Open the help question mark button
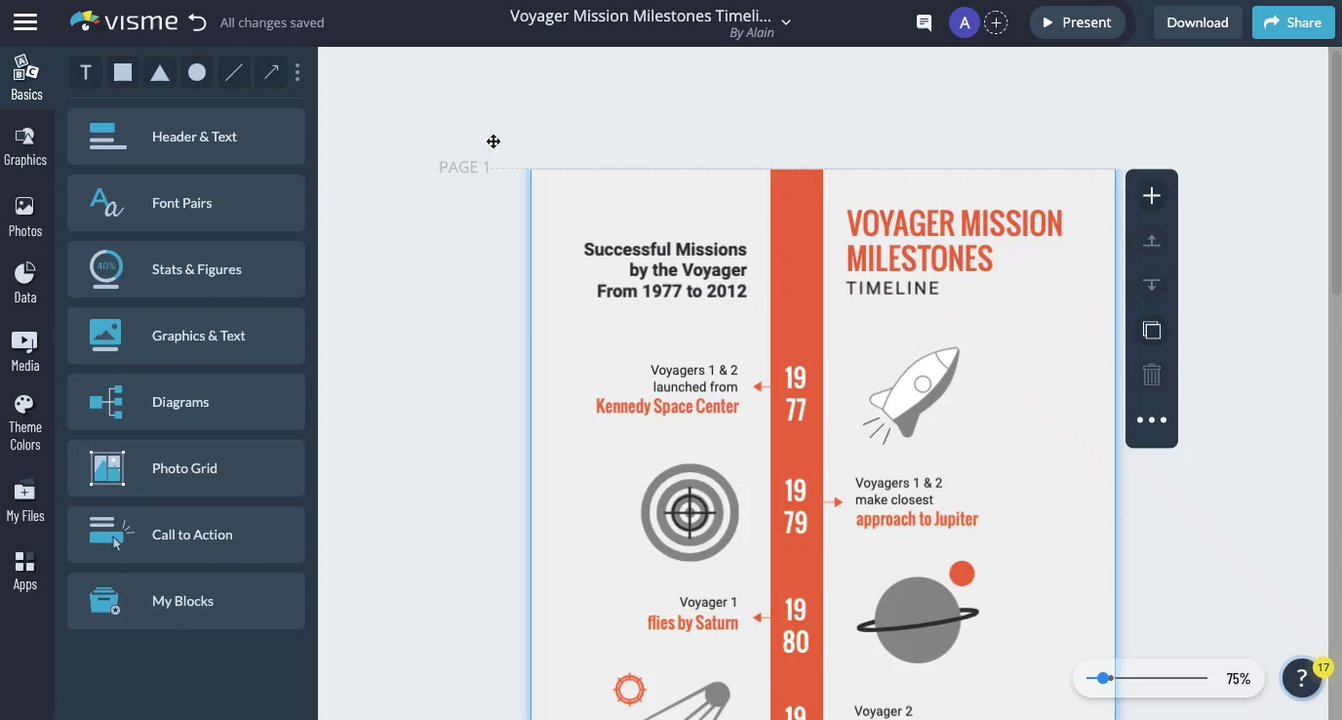 (x=1302, y=678)
